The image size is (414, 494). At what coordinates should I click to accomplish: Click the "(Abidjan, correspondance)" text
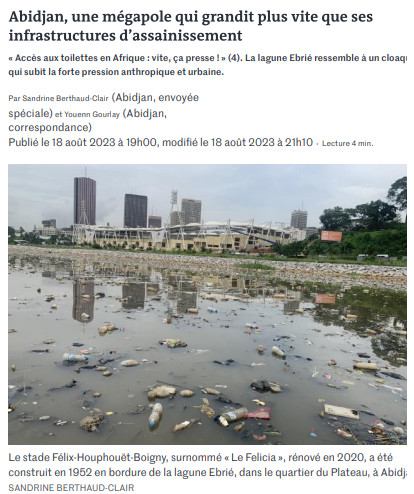[88, 121]
